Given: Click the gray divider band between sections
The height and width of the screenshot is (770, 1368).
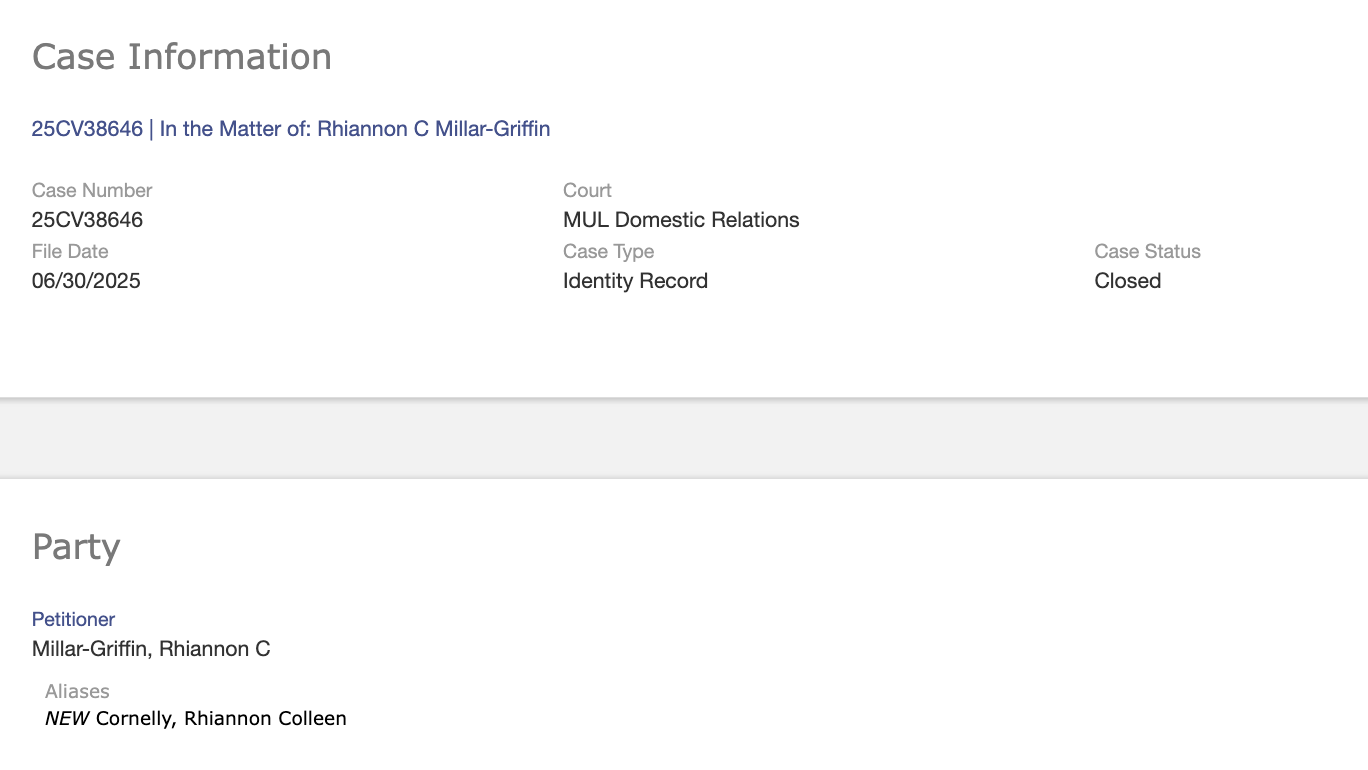Looking at the screenshot, I should tap(684, 438).
